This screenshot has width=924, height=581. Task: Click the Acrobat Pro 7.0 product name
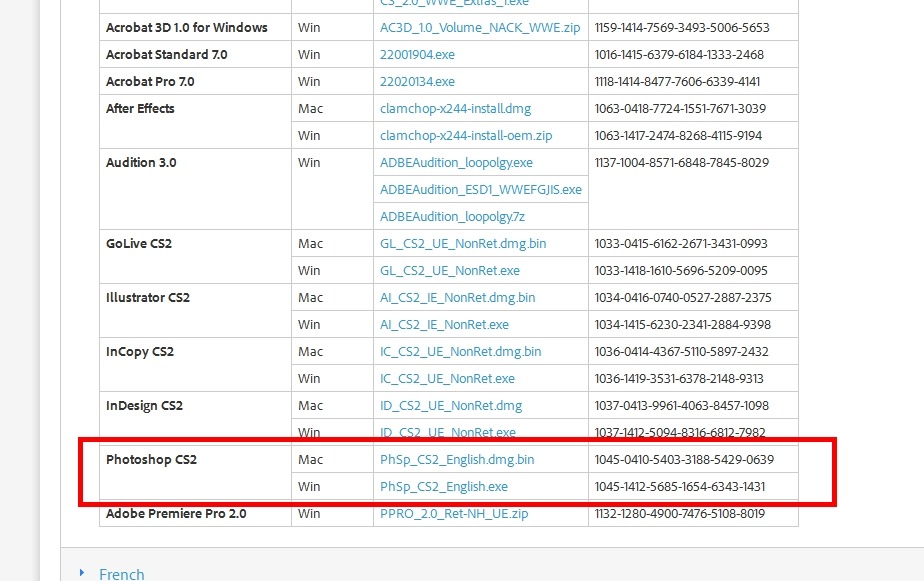point(150,82)
